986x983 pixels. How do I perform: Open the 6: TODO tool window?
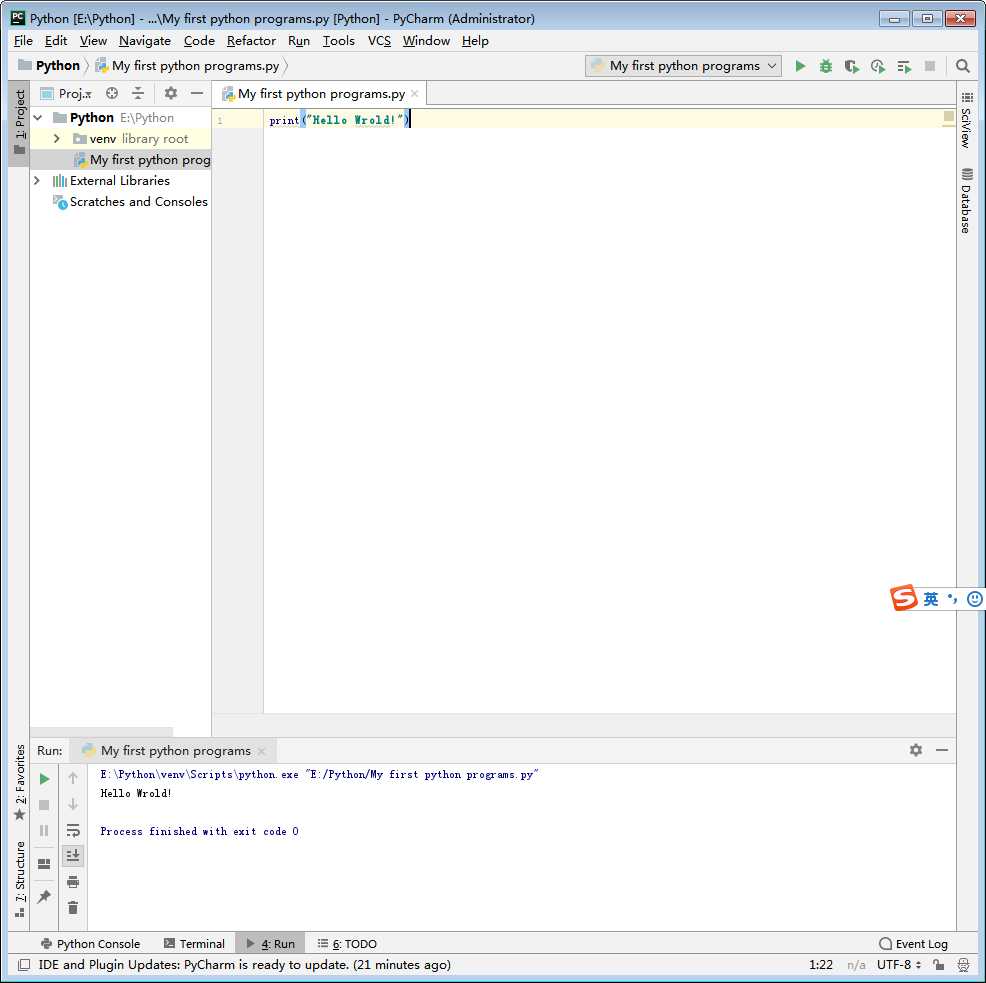pos(347,943)
